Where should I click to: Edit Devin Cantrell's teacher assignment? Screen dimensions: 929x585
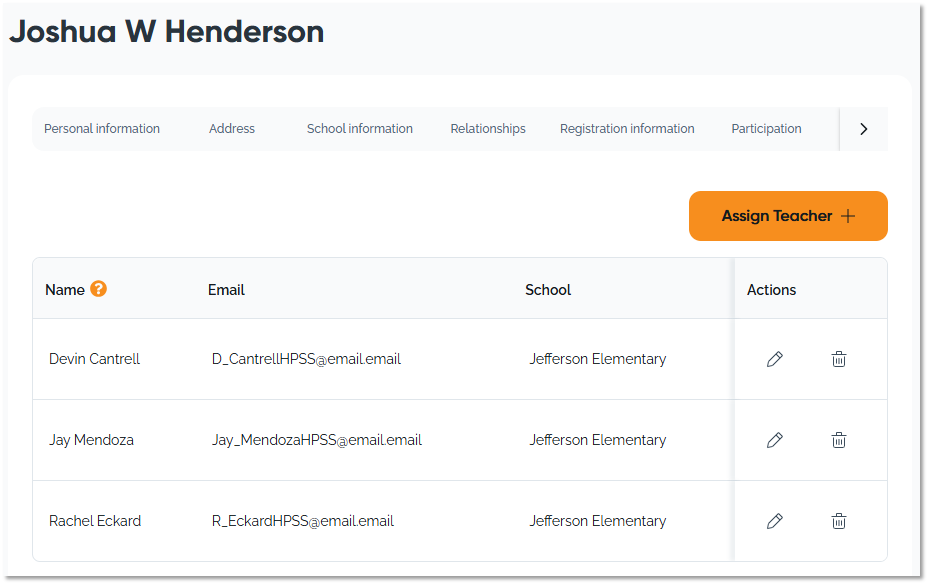click(x=774, y=359)
